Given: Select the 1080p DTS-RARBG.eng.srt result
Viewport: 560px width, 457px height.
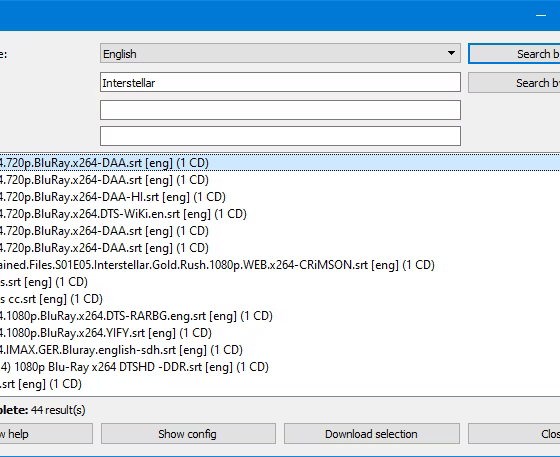Looking at the screenshot, I should point(280,316).
